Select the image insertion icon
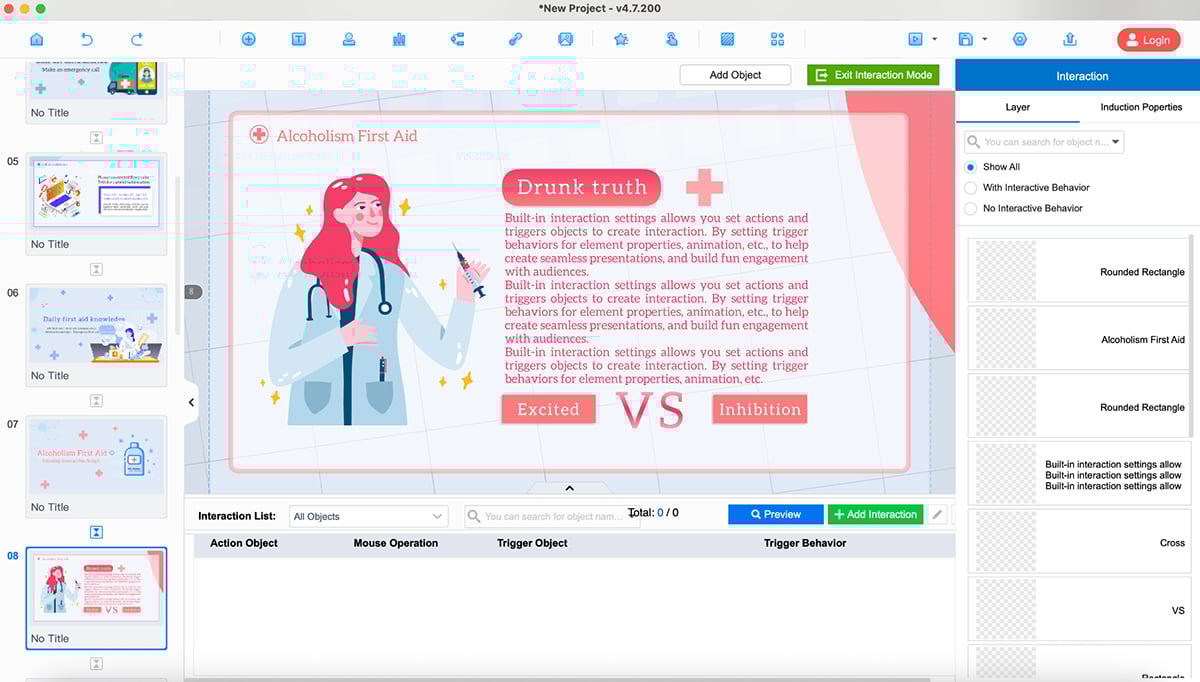This screenshot has height=682, width=1200. point(565,39)
